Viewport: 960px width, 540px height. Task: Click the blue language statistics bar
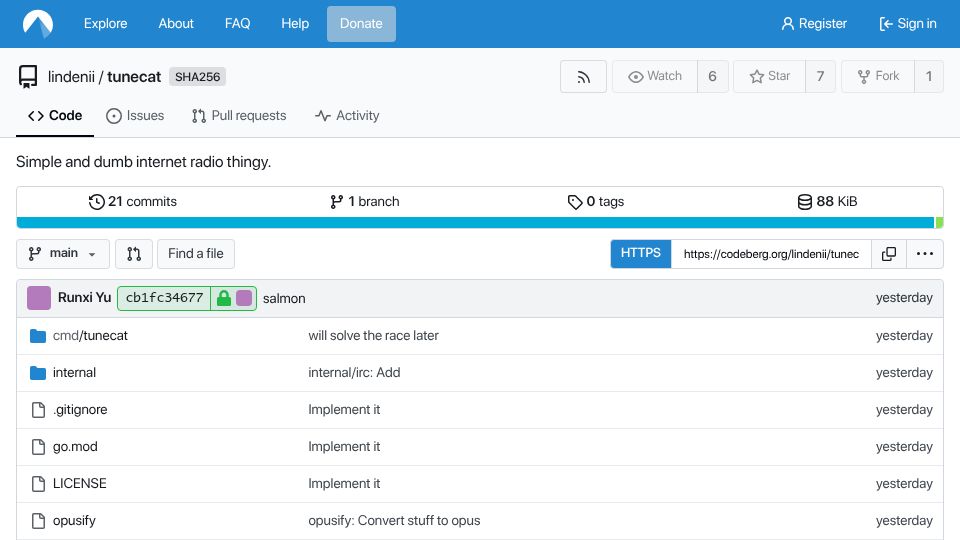475,223
